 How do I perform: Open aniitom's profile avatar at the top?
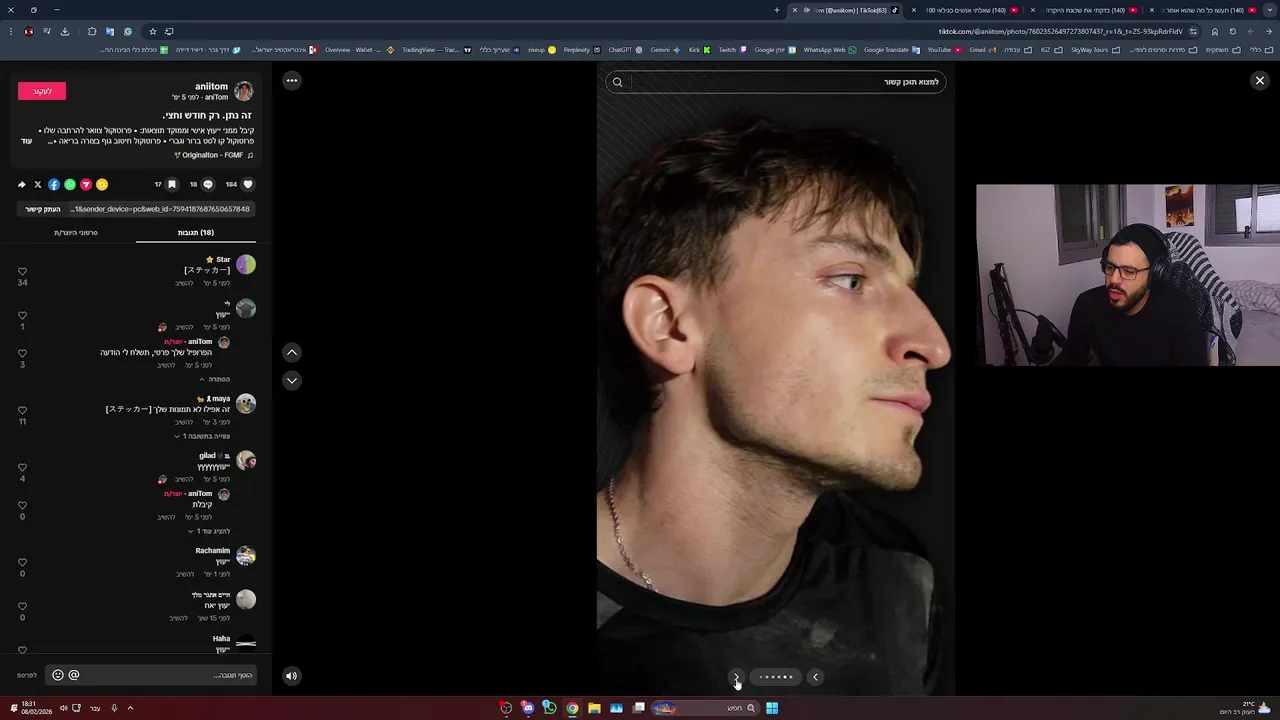point(244,91)
